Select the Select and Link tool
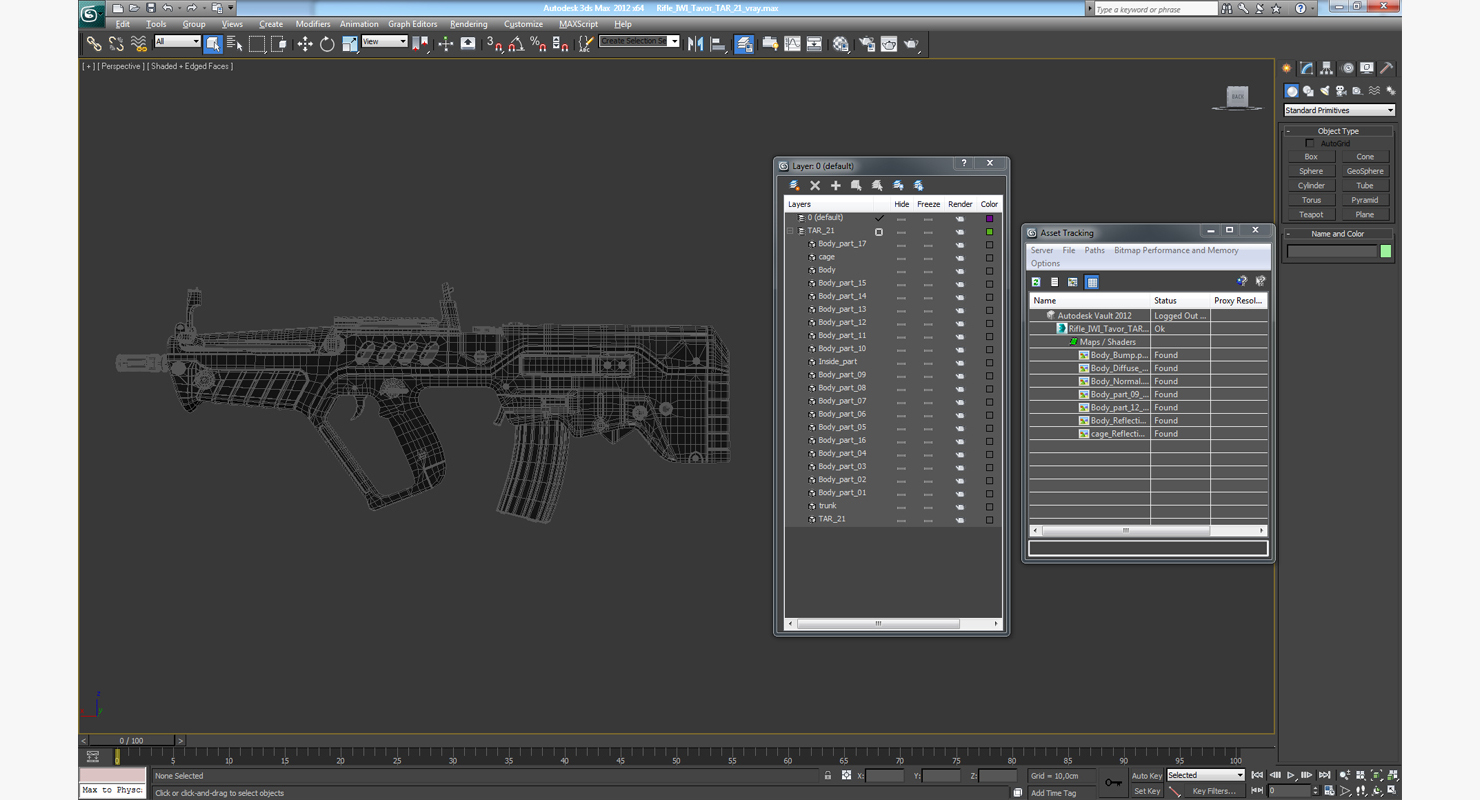1480x800 pixels. tap(93, 44)
